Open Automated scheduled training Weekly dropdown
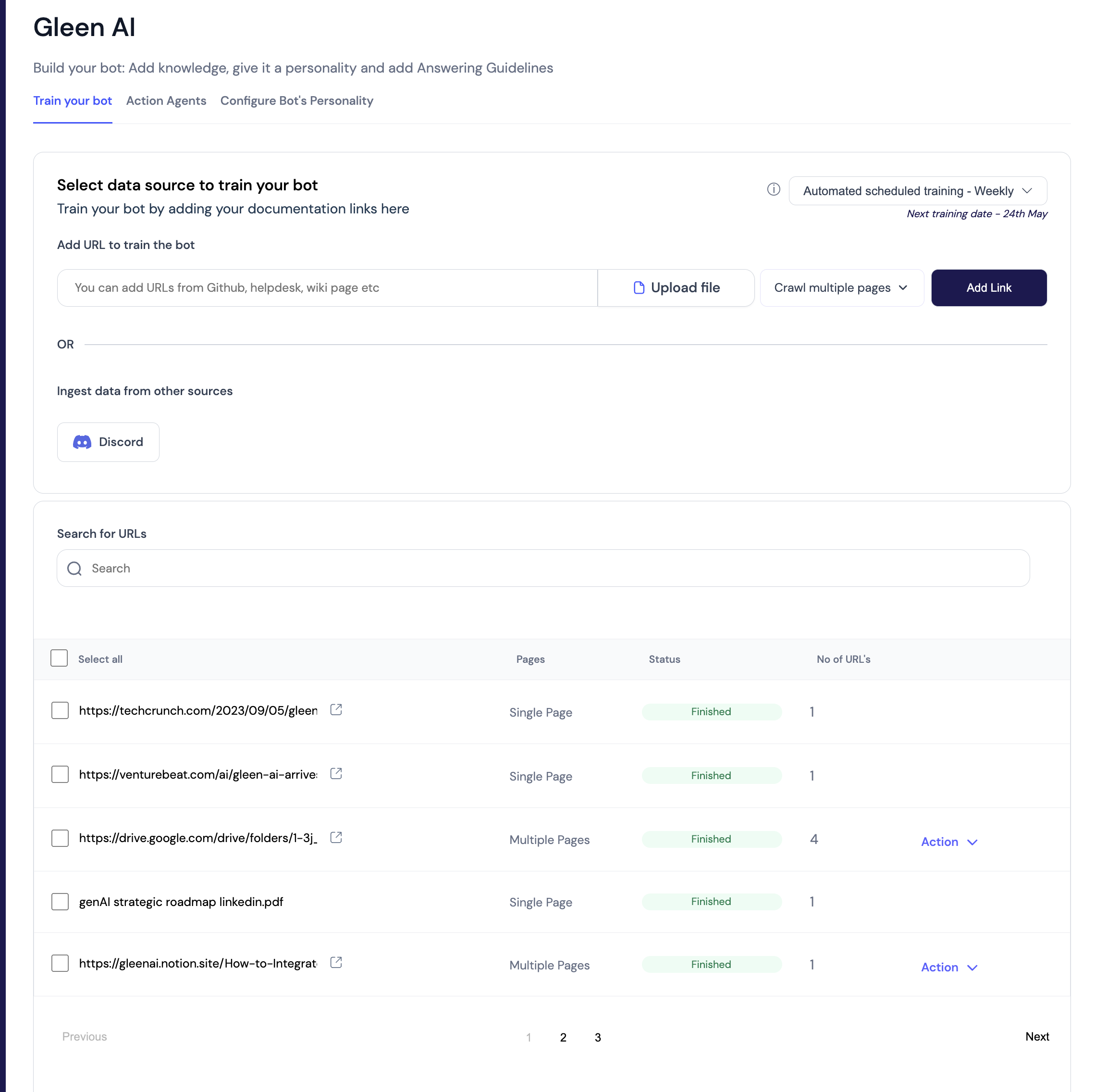Screen dimensions: 1107x1092 917,191
